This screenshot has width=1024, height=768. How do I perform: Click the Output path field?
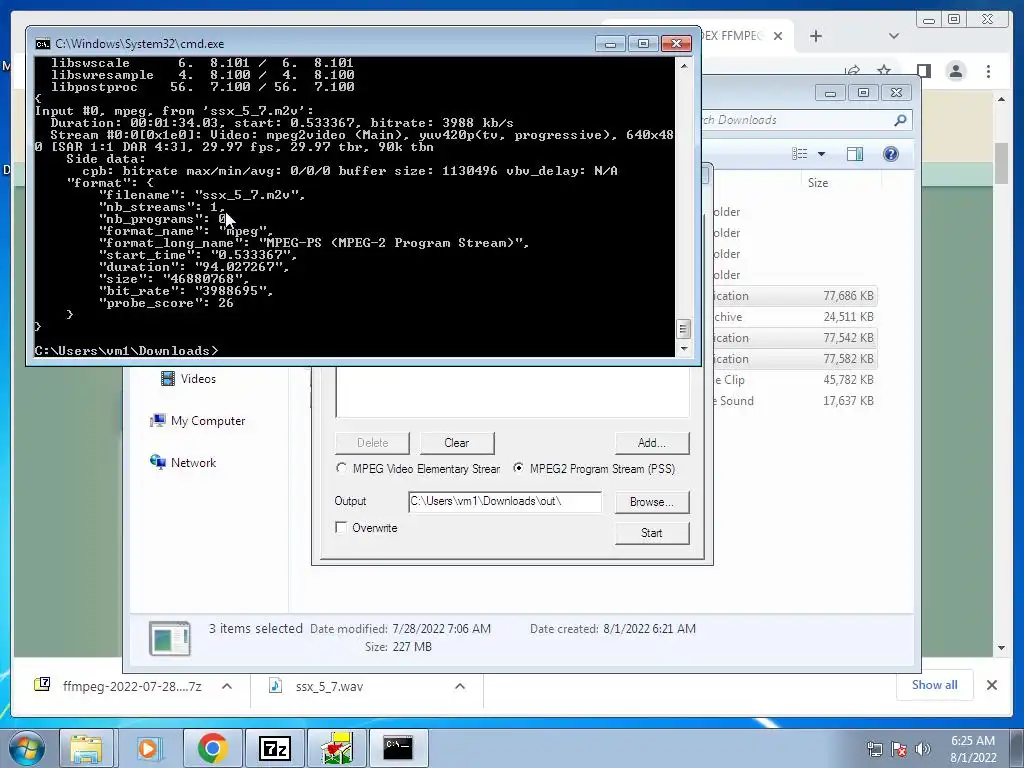pyautogui.click(x=504, y=502)
